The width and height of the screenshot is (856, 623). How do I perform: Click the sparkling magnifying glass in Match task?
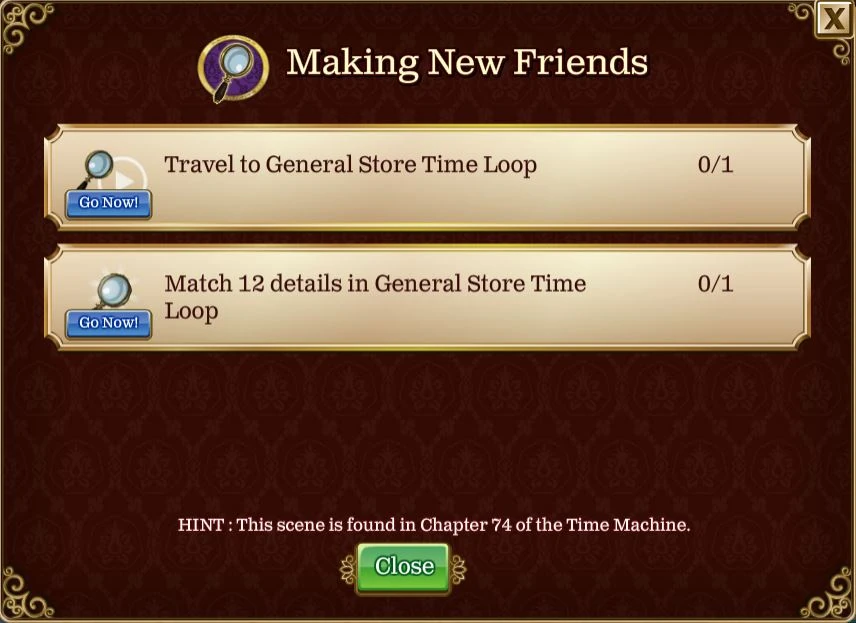tap(112, 290)
